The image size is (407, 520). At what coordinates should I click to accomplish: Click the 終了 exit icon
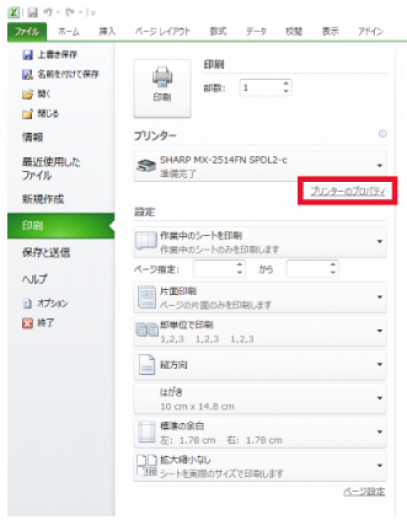[x=27, y=323]
